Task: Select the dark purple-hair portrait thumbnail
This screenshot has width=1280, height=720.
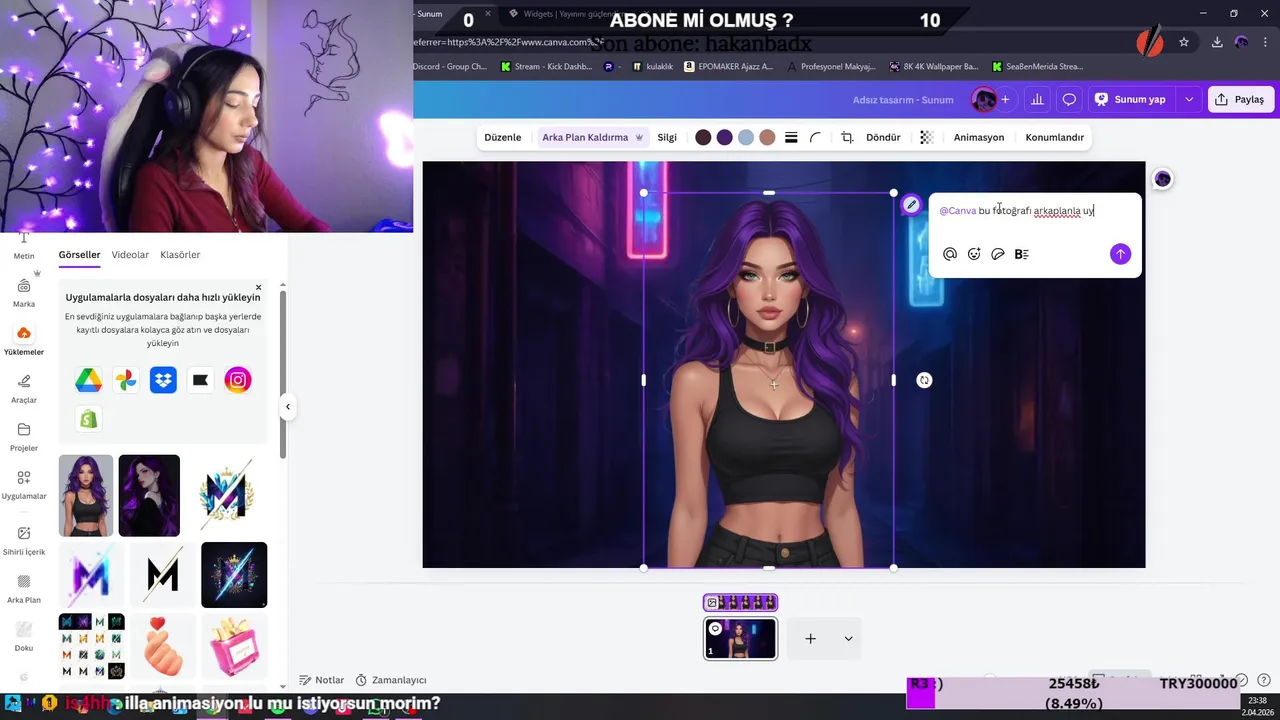Action: click(x=149, y=496)
